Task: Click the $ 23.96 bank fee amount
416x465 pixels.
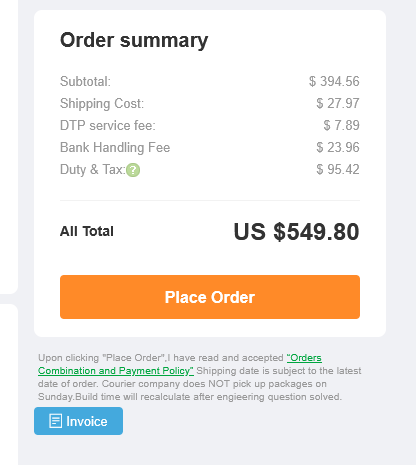Action: (338, 147)
